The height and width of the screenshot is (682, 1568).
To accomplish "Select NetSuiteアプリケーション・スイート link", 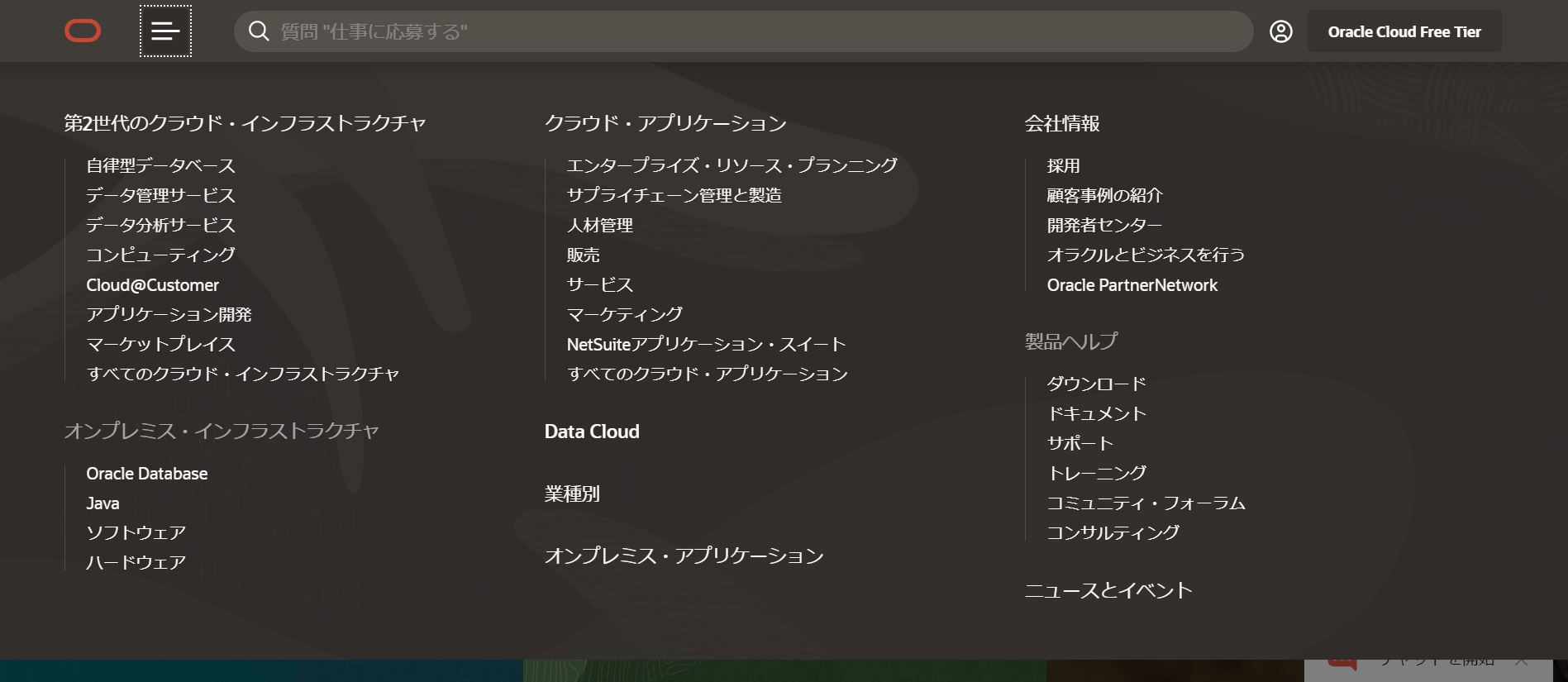I will click(x=706, y=344).
